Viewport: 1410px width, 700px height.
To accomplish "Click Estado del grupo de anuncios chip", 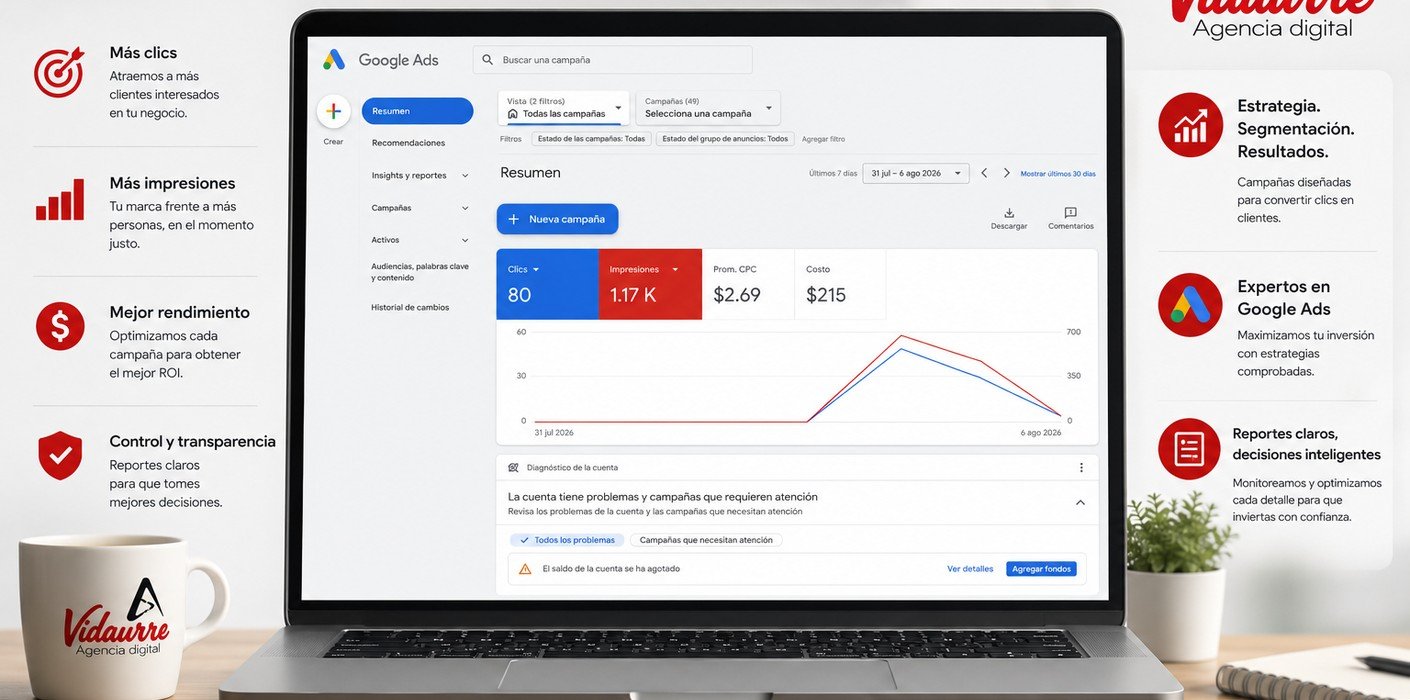I will coord(725,139).
